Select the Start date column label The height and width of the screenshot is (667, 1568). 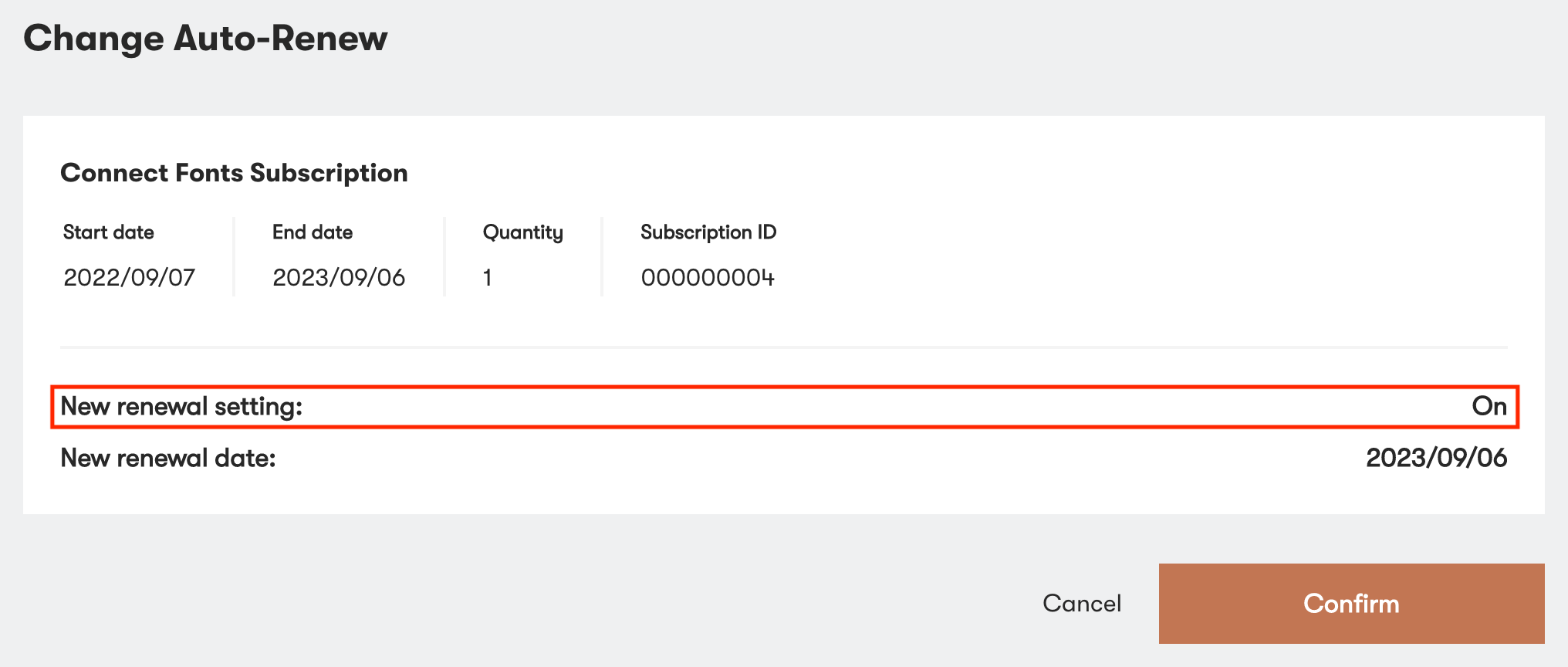[108, 232]
